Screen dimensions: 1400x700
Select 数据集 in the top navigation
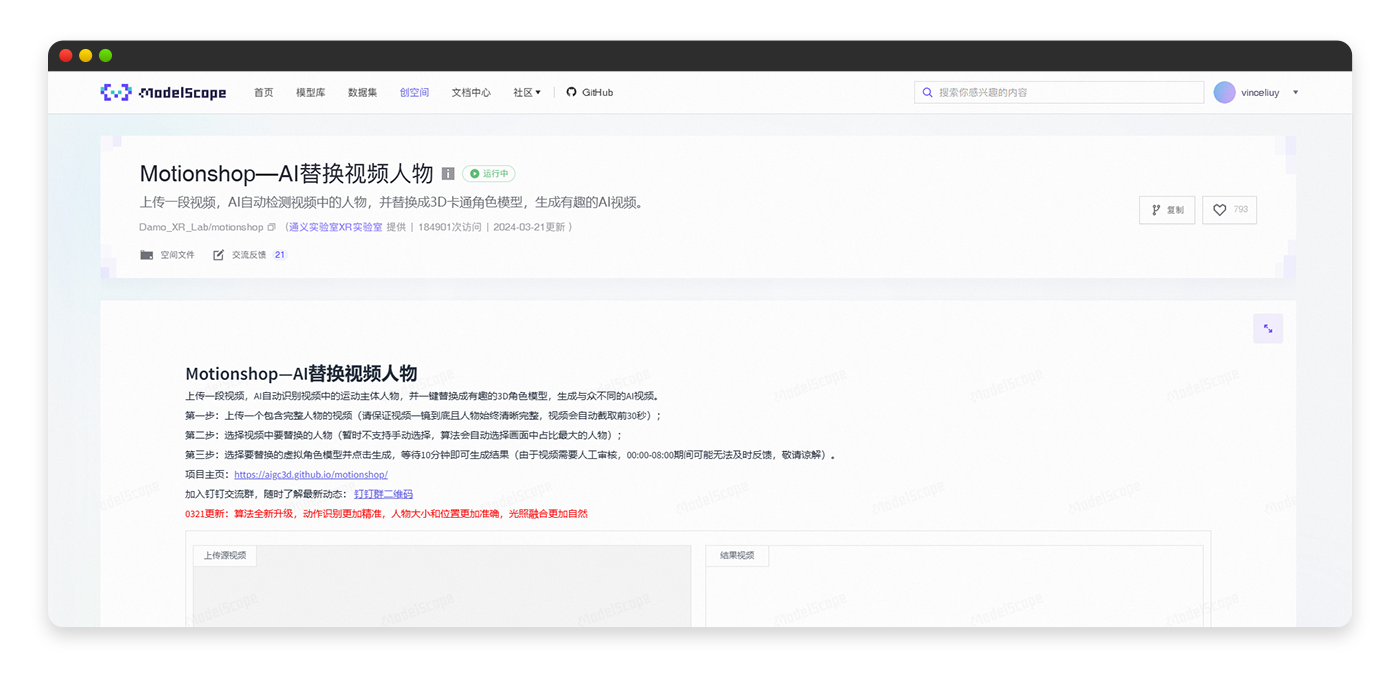pos(362,92)
